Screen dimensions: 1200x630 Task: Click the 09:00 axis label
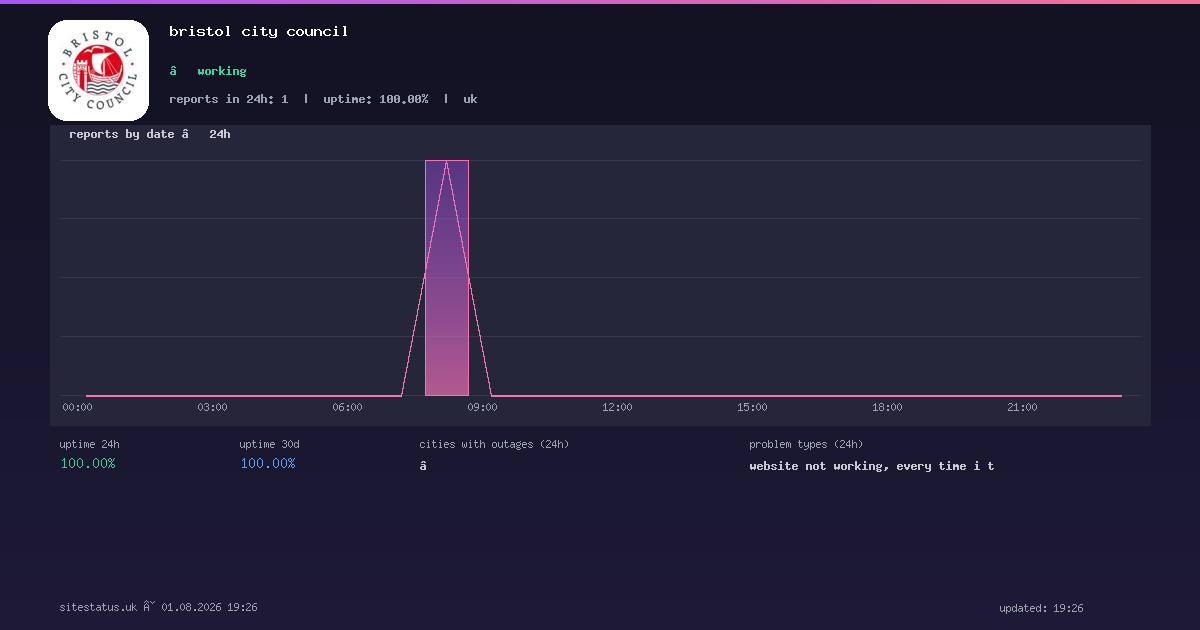[482, 407]
